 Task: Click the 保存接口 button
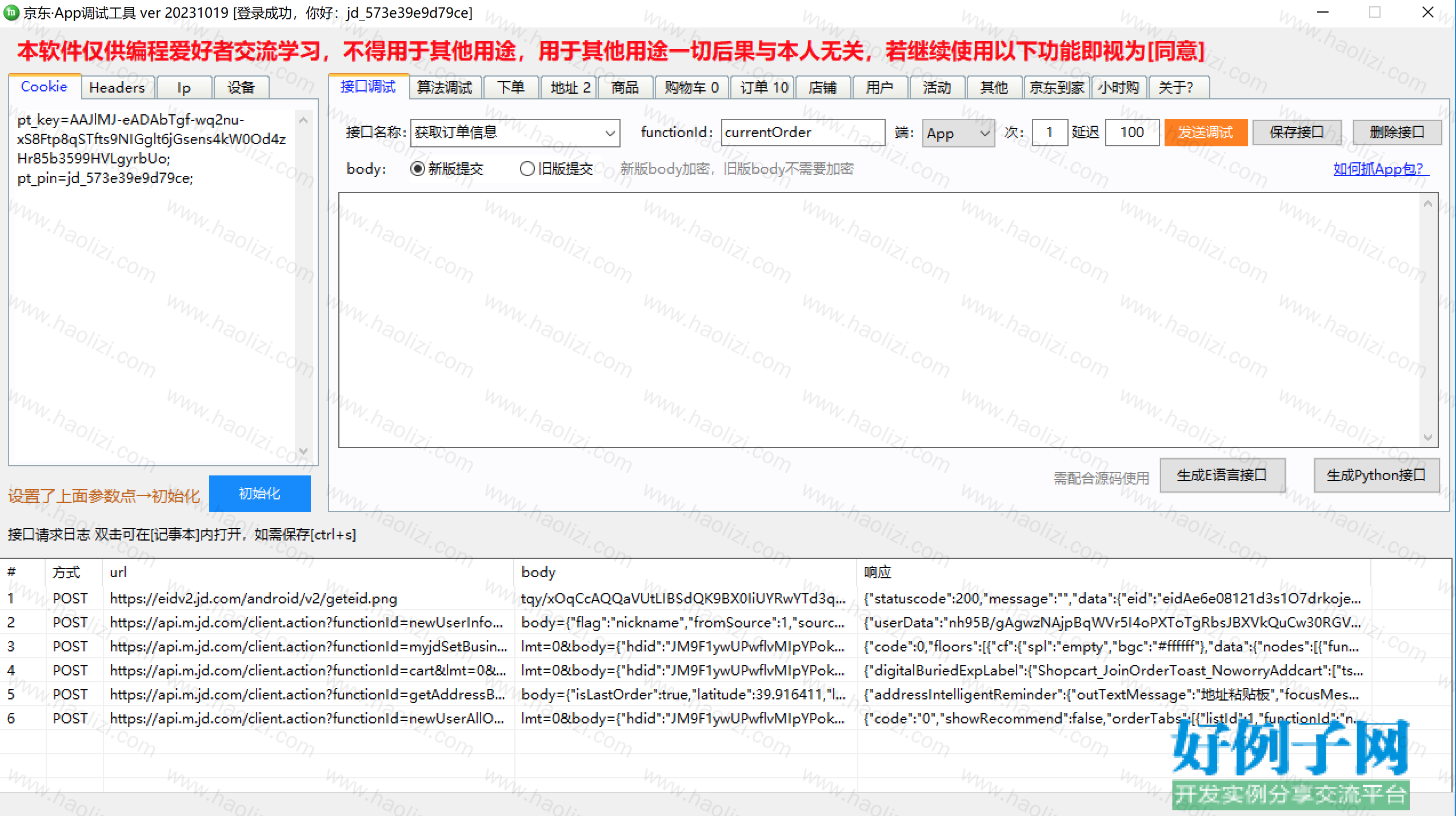coord(1297,133)
